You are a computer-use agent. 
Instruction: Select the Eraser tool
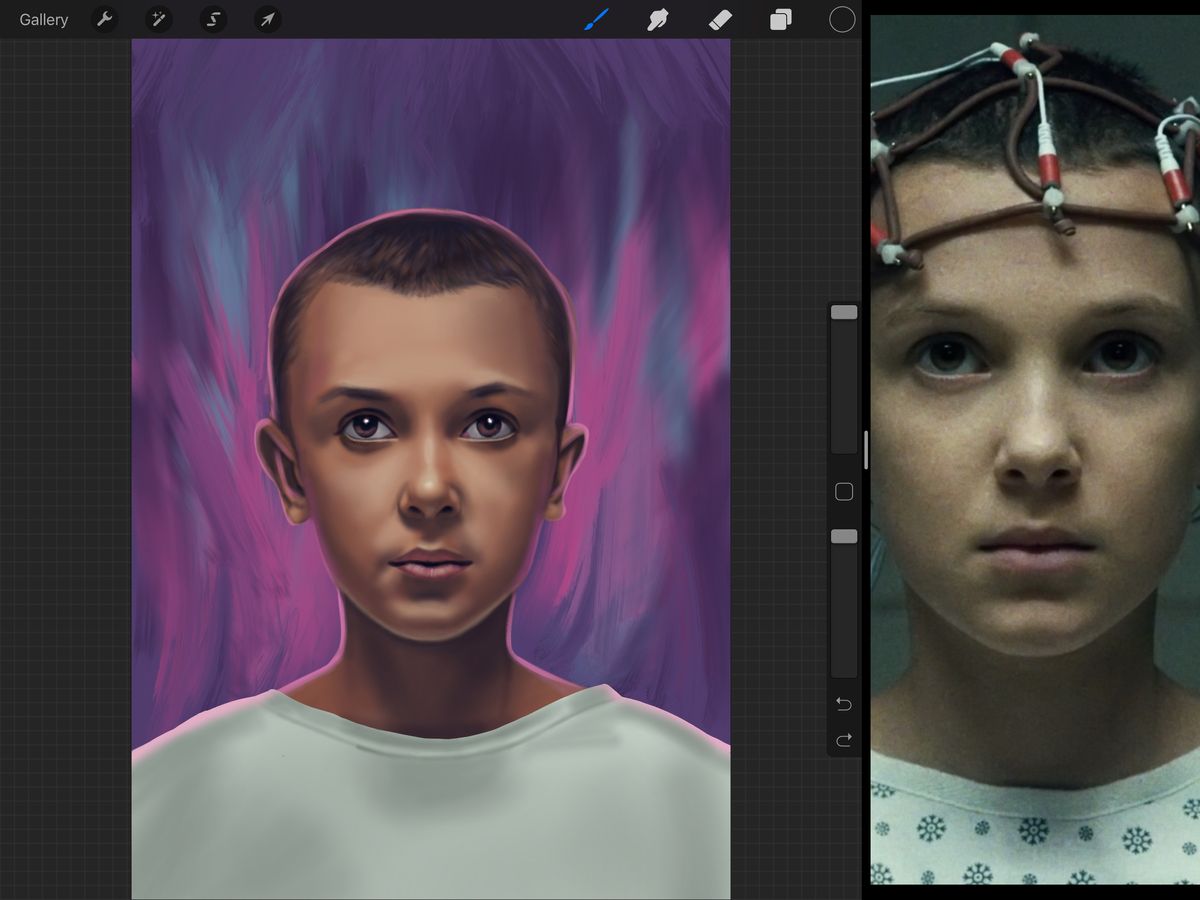click(x=720, y=19)
